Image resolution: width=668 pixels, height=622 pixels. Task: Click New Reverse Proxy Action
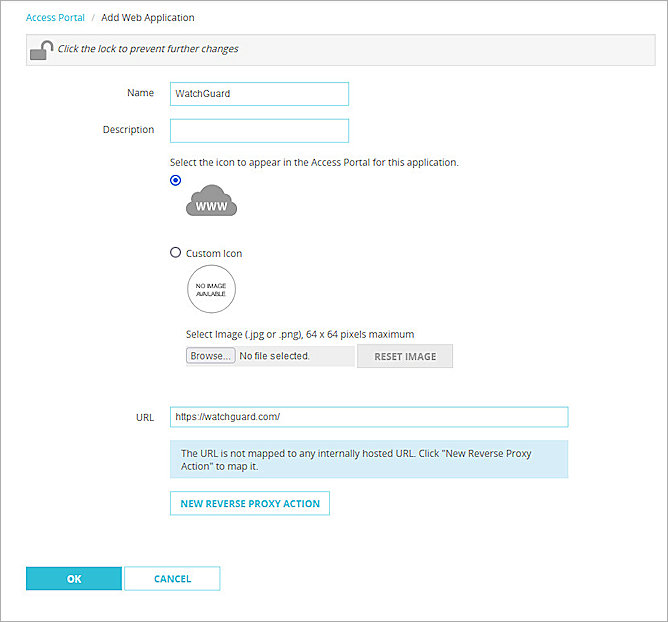click(x=250, y=503)
